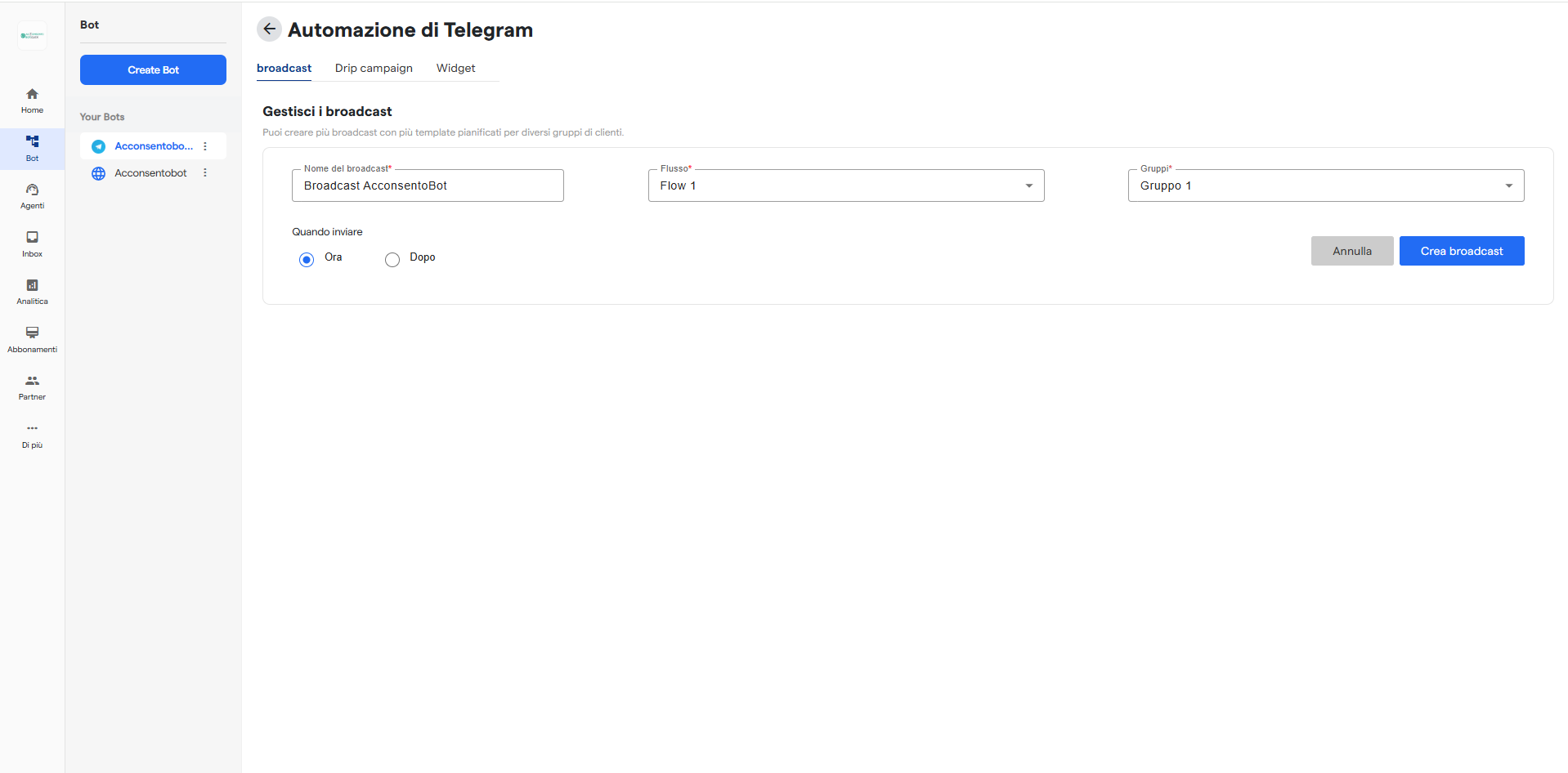Open the Partner section icon
This screenshot has height=773, width=1568.
click(x=32, y=382)
